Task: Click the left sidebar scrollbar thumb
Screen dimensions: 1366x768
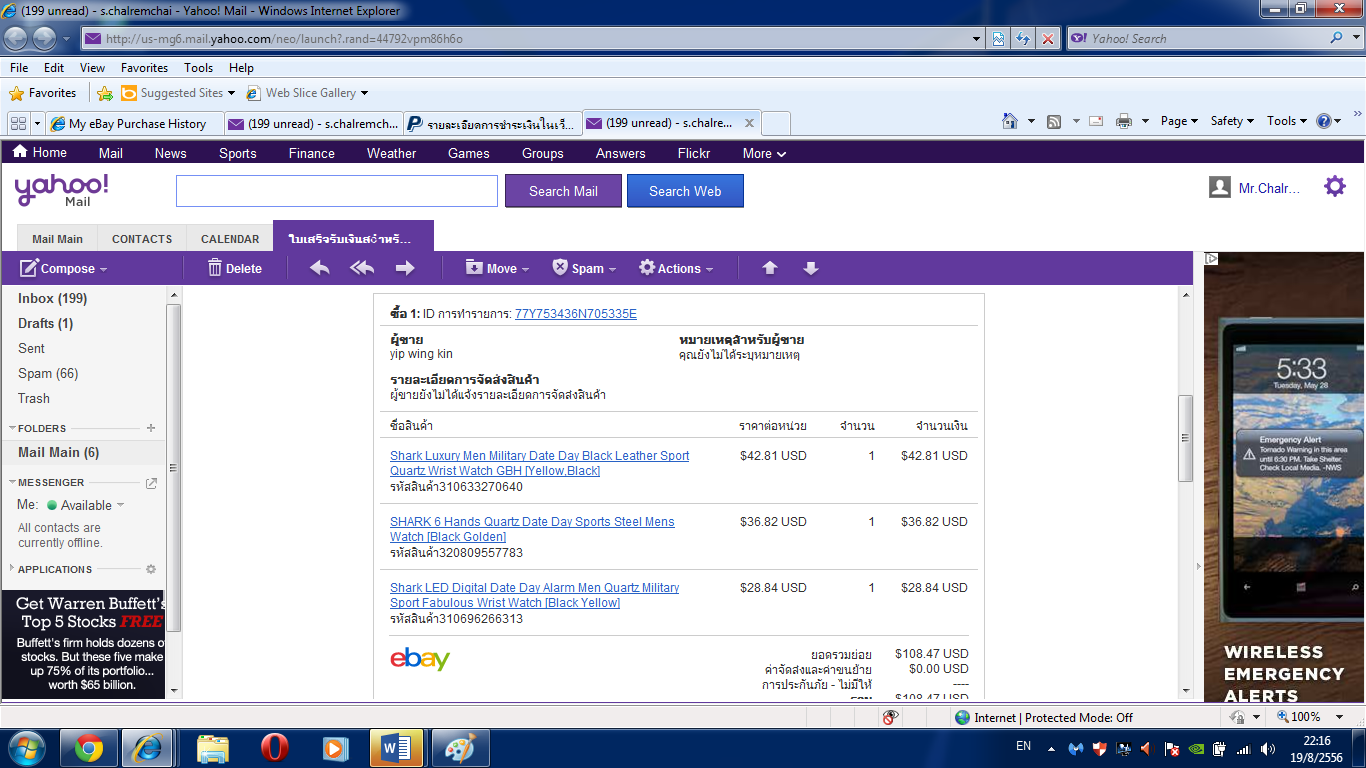Action: pos(173,467)
